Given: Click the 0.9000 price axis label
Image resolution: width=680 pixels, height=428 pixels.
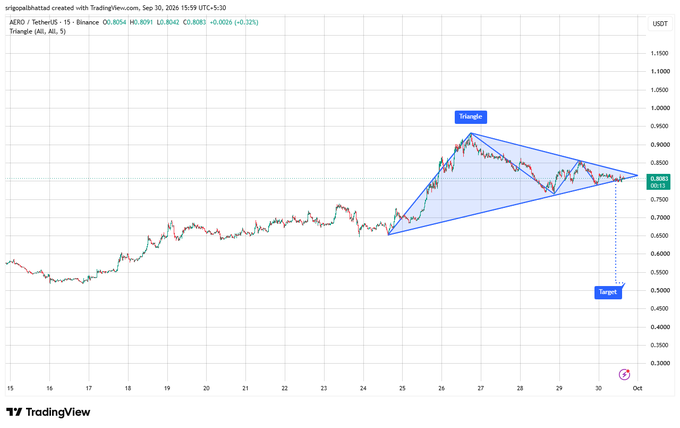Looking at the screenshot, I should [x=660, y=145].
